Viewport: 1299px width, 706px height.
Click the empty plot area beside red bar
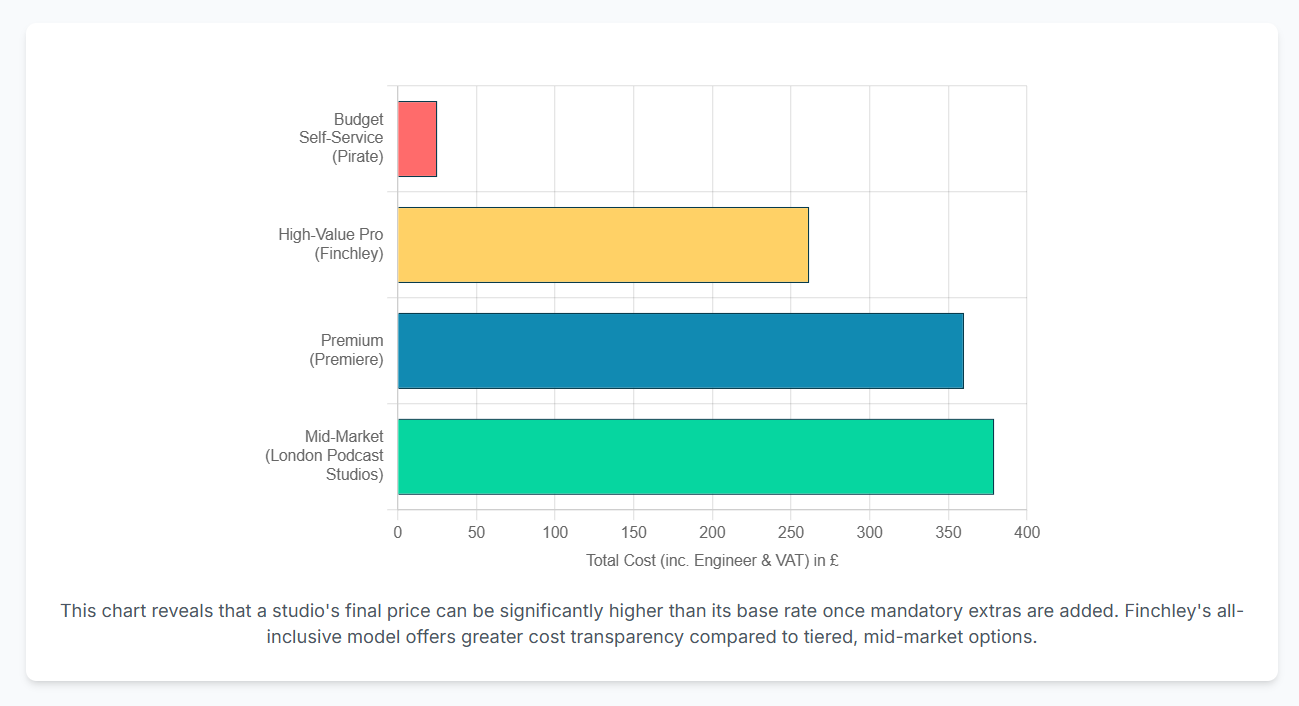[x=730, y=139]
